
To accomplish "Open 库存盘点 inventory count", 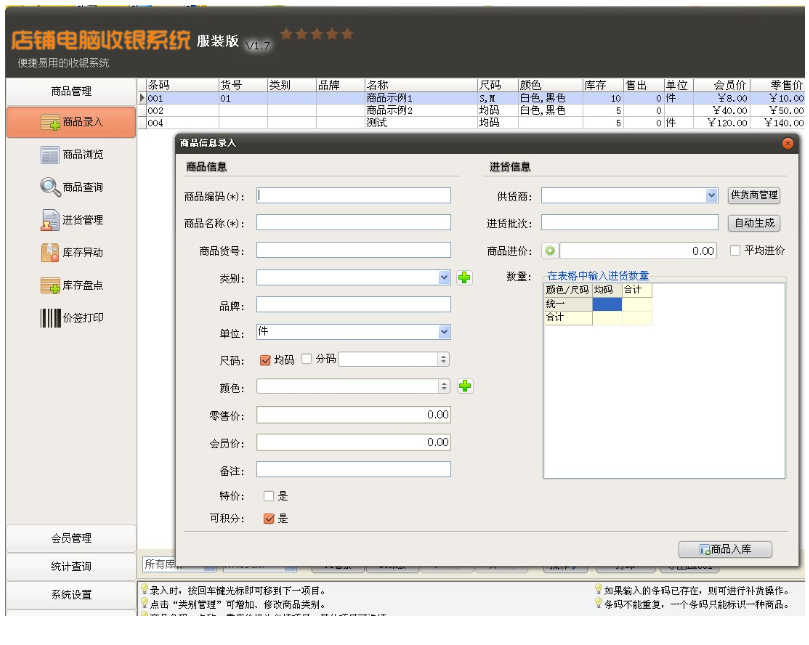I will click(x=71, y=286).
